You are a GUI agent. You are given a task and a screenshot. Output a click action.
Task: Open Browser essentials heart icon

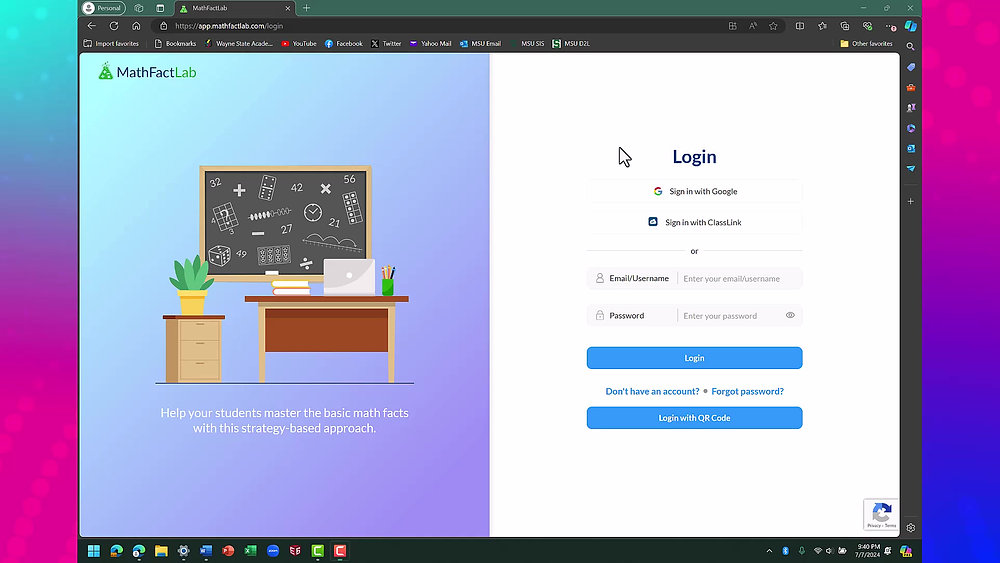[867, 26]
